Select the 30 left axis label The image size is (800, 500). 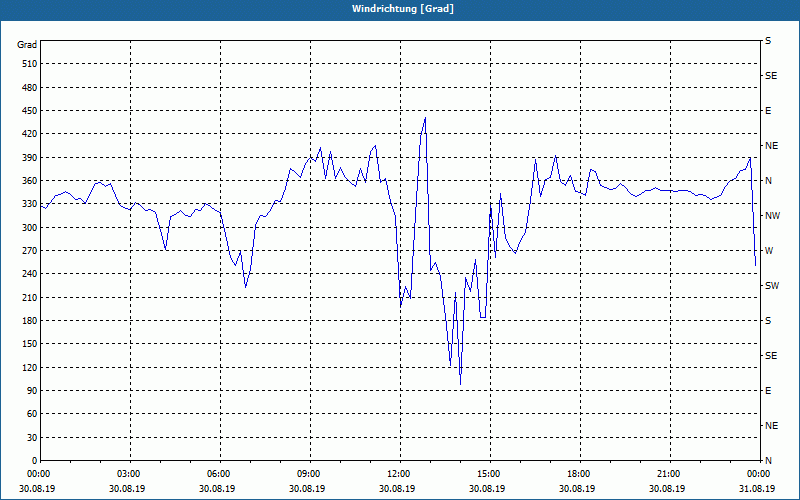coord(31,438)
